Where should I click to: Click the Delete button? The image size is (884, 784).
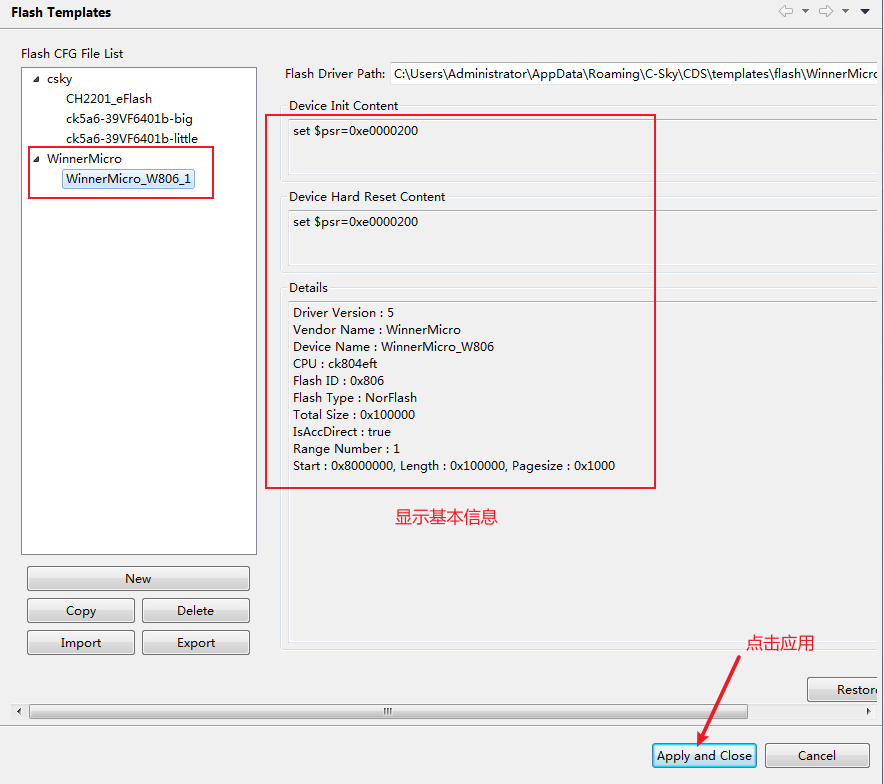[196, 610]
